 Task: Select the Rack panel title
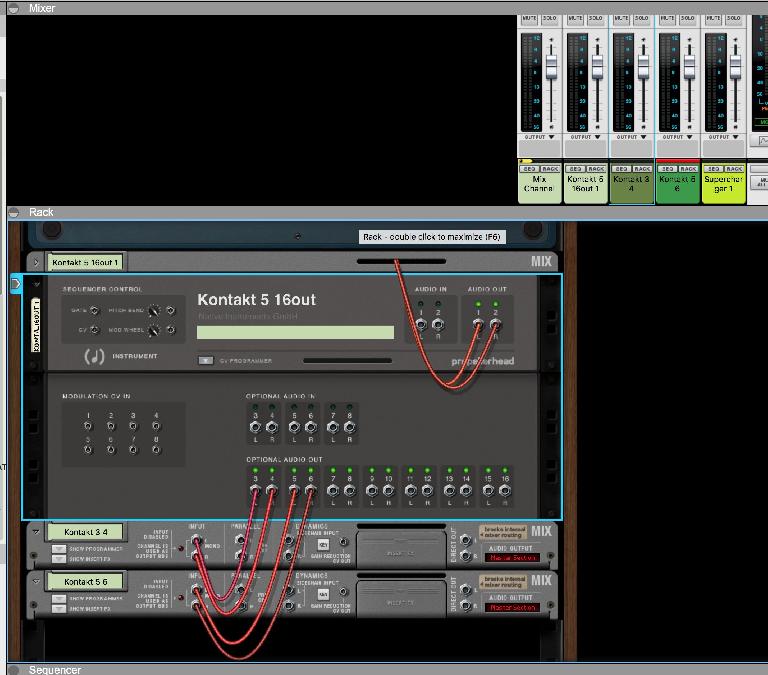coord(41,212)
